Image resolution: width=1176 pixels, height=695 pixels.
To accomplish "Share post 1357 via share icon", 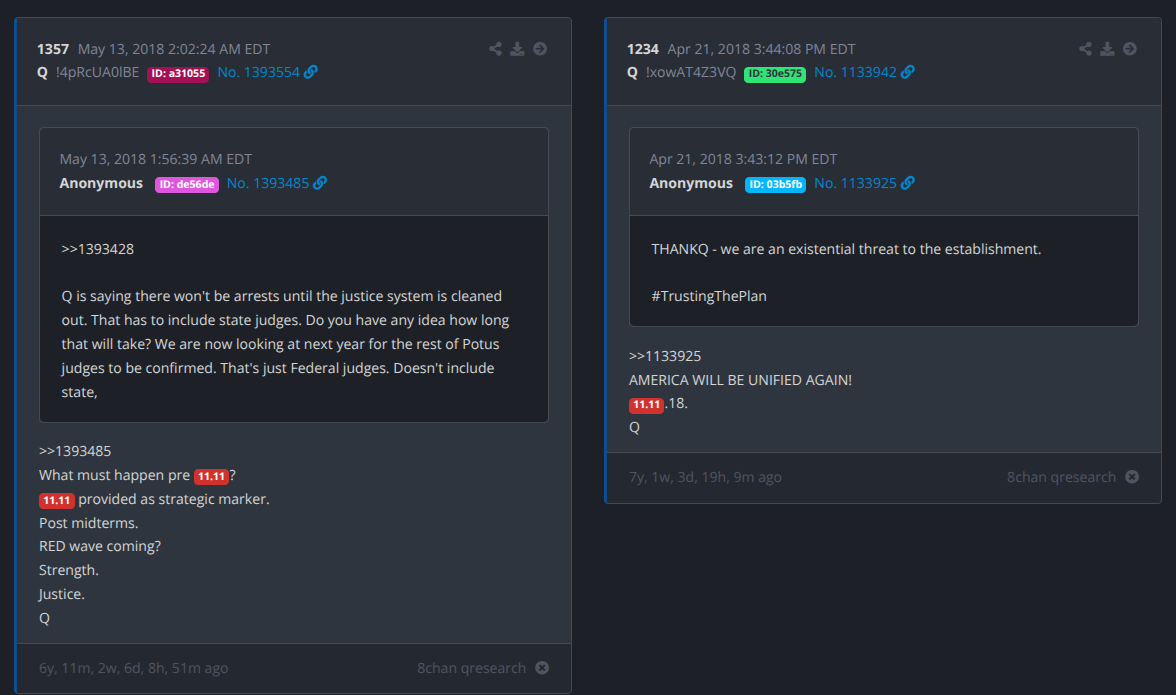I will 495,49.
